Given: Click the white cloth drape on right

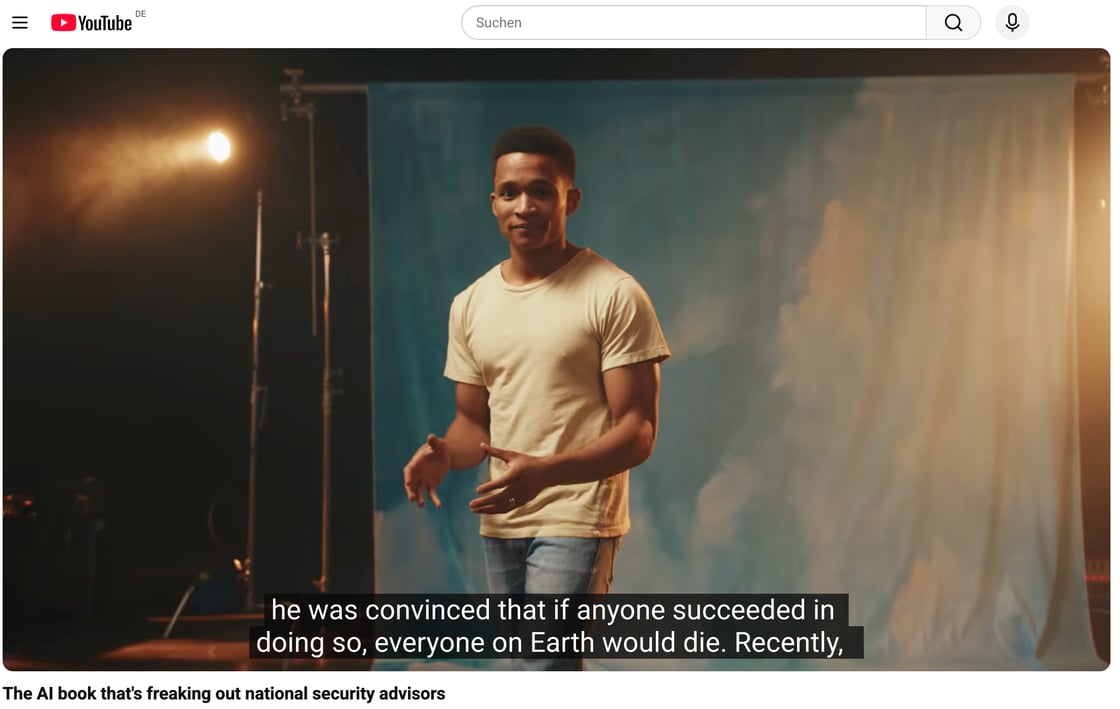Looking at the screenshot, I should [960, 350].
